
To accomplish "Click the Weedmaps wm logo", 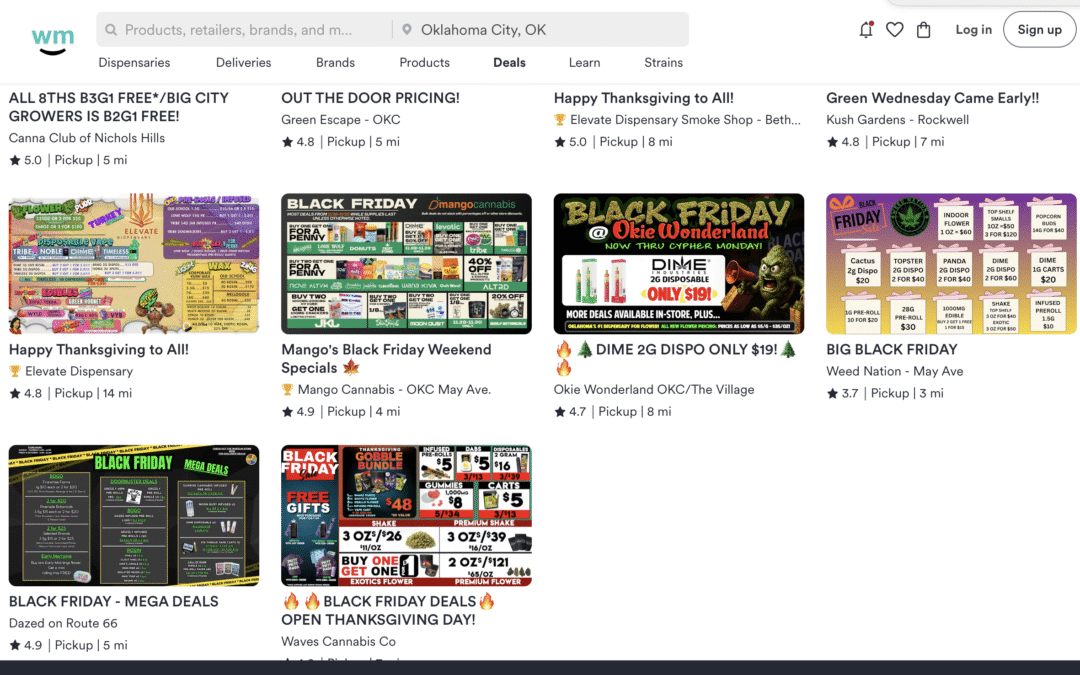I will coord(53,41).
